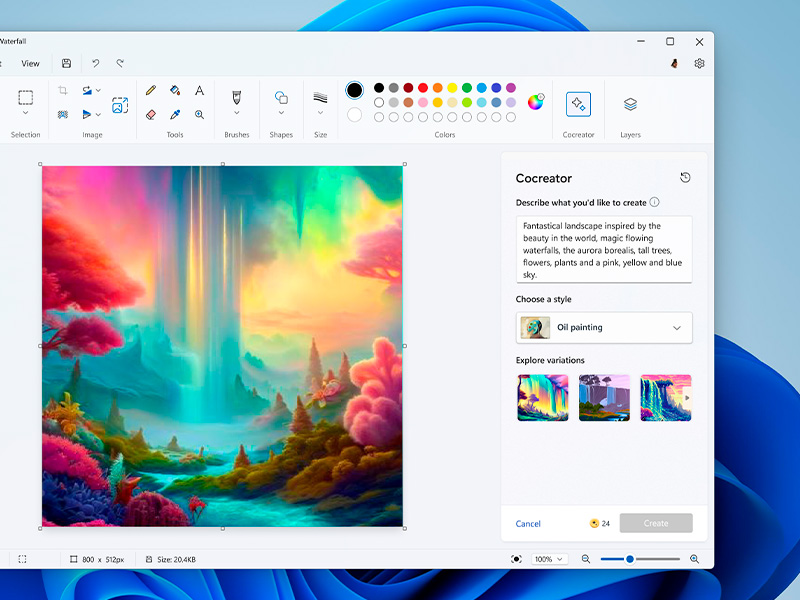The width and height of the screenshot is (800, 600).
Task: Expand the Selection tool dropdown
Action: point(26,114)
